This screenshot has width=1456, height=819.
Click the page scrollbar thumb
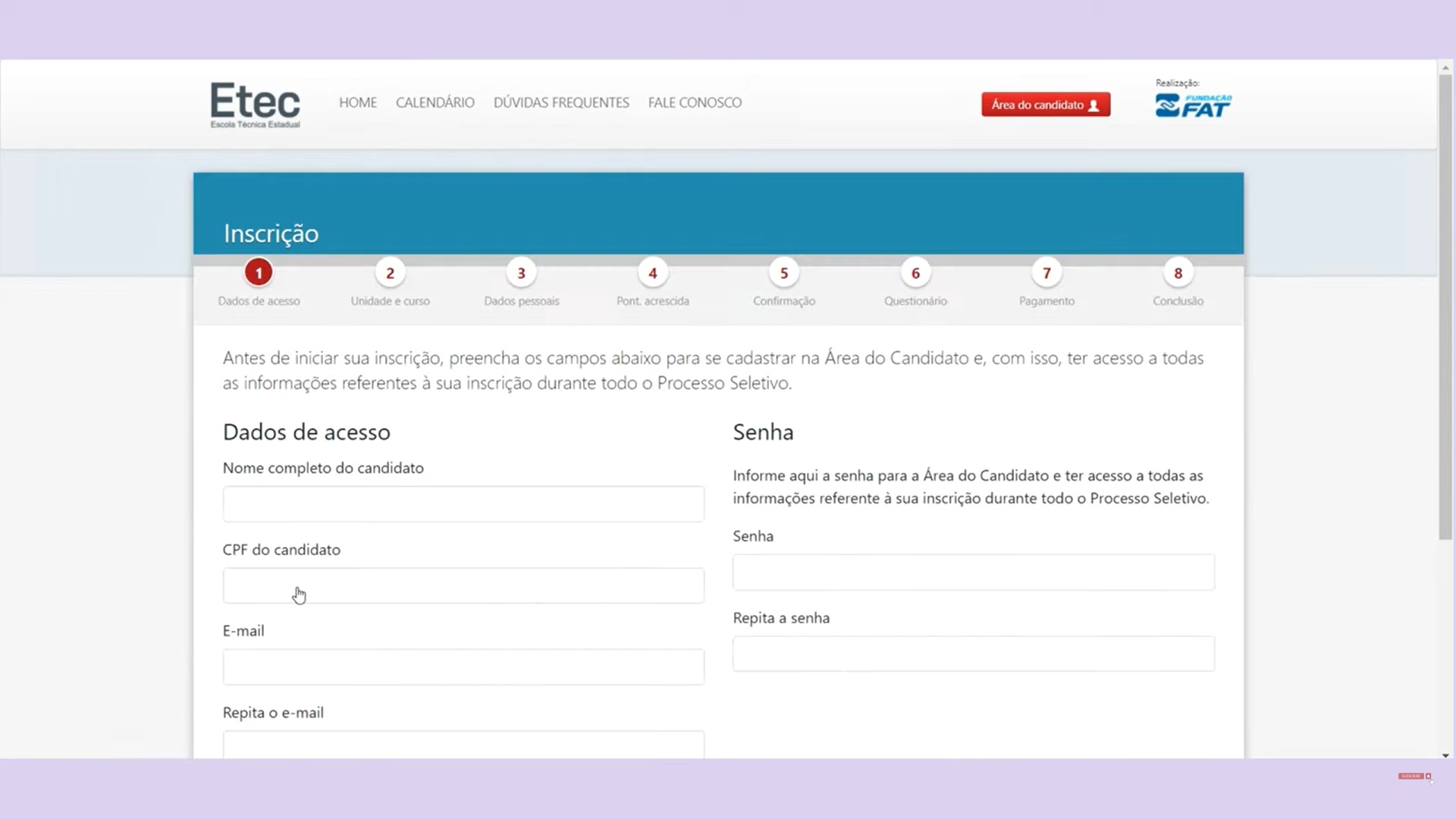click(x=1445, y=307)
